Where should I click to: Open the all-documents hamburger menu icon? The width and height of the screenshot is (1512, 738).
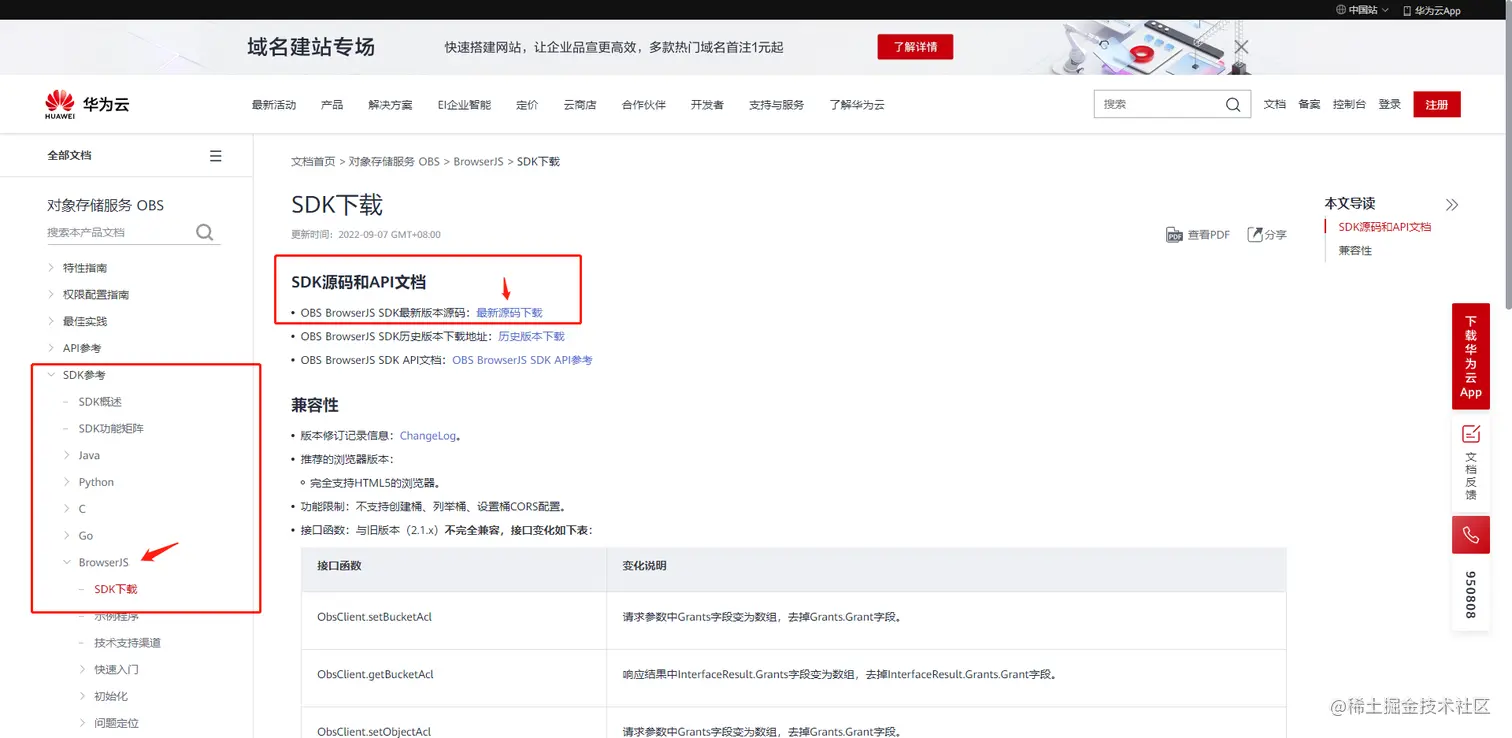[x=215, y=156]
